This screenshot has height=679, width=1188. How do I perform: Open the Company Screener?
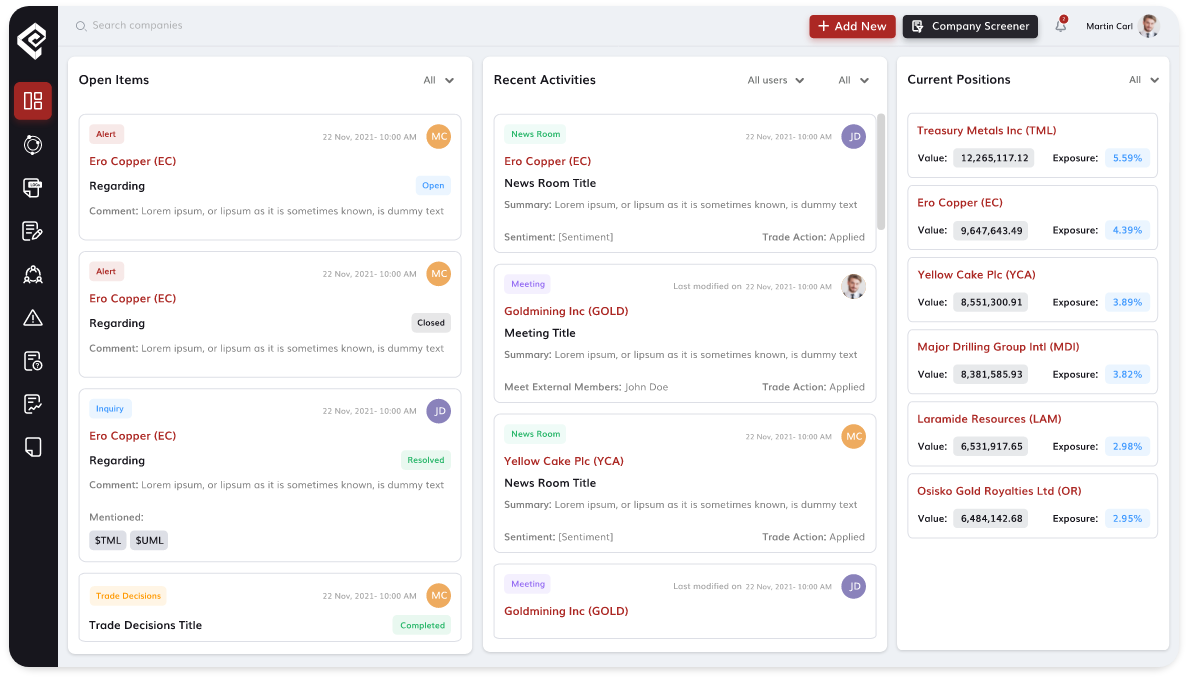pos(970,27)
